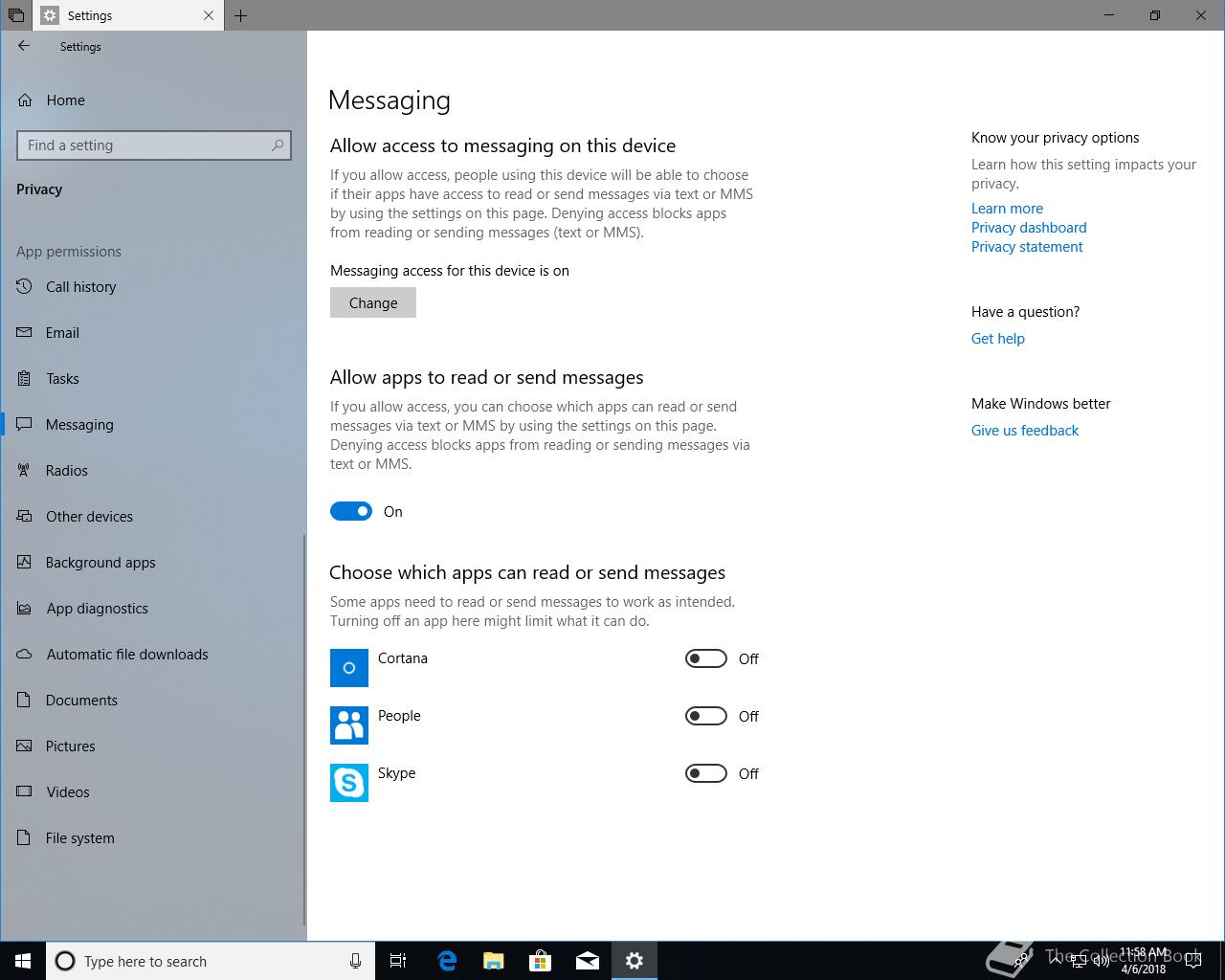
Task: Click the Email envelope icon in sidebar
Action: click(25, 333)
